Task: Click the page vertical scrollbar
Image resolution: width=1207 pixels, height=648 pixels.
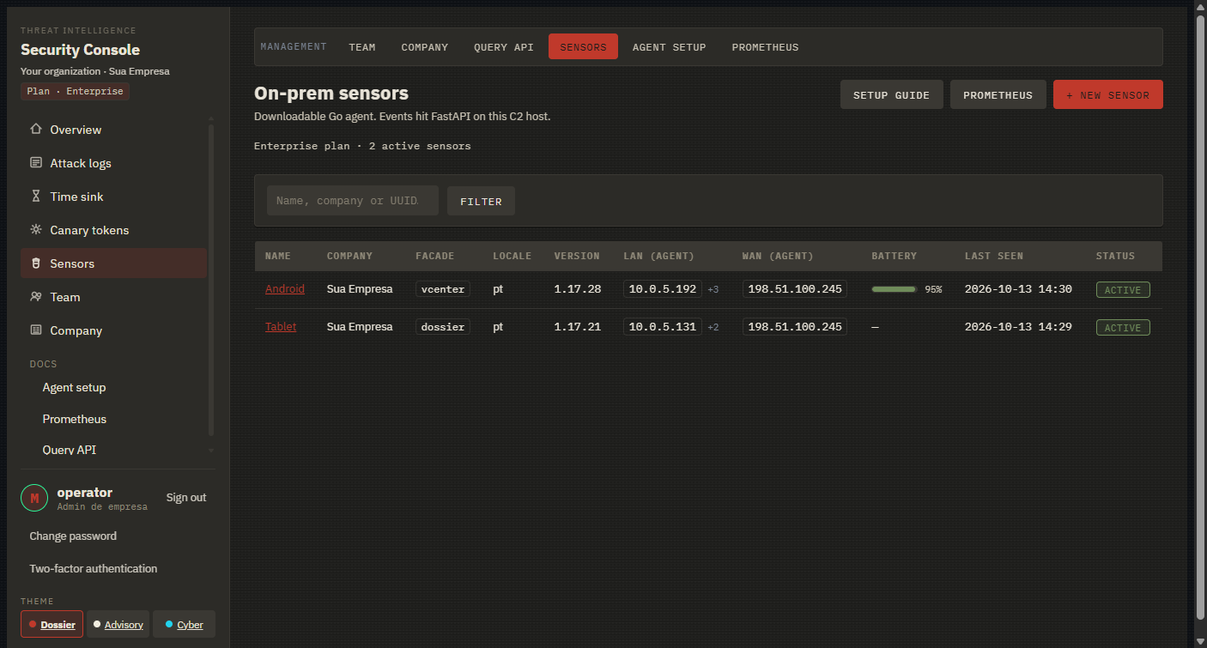Action: (x=1201, y=319)
